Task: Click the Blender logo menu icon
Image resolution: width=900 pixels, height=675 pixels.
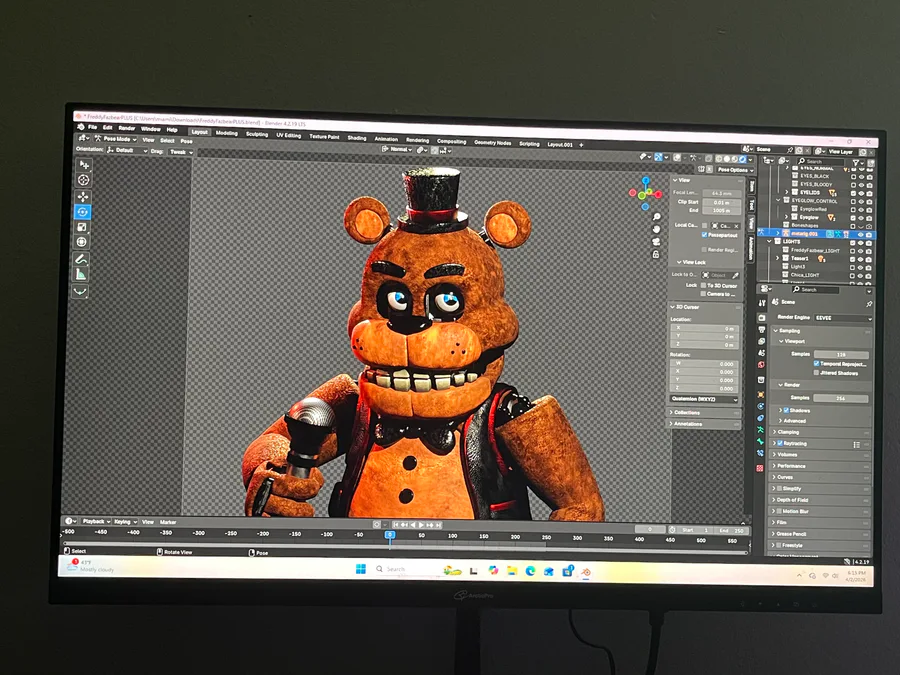Action: 81,127
